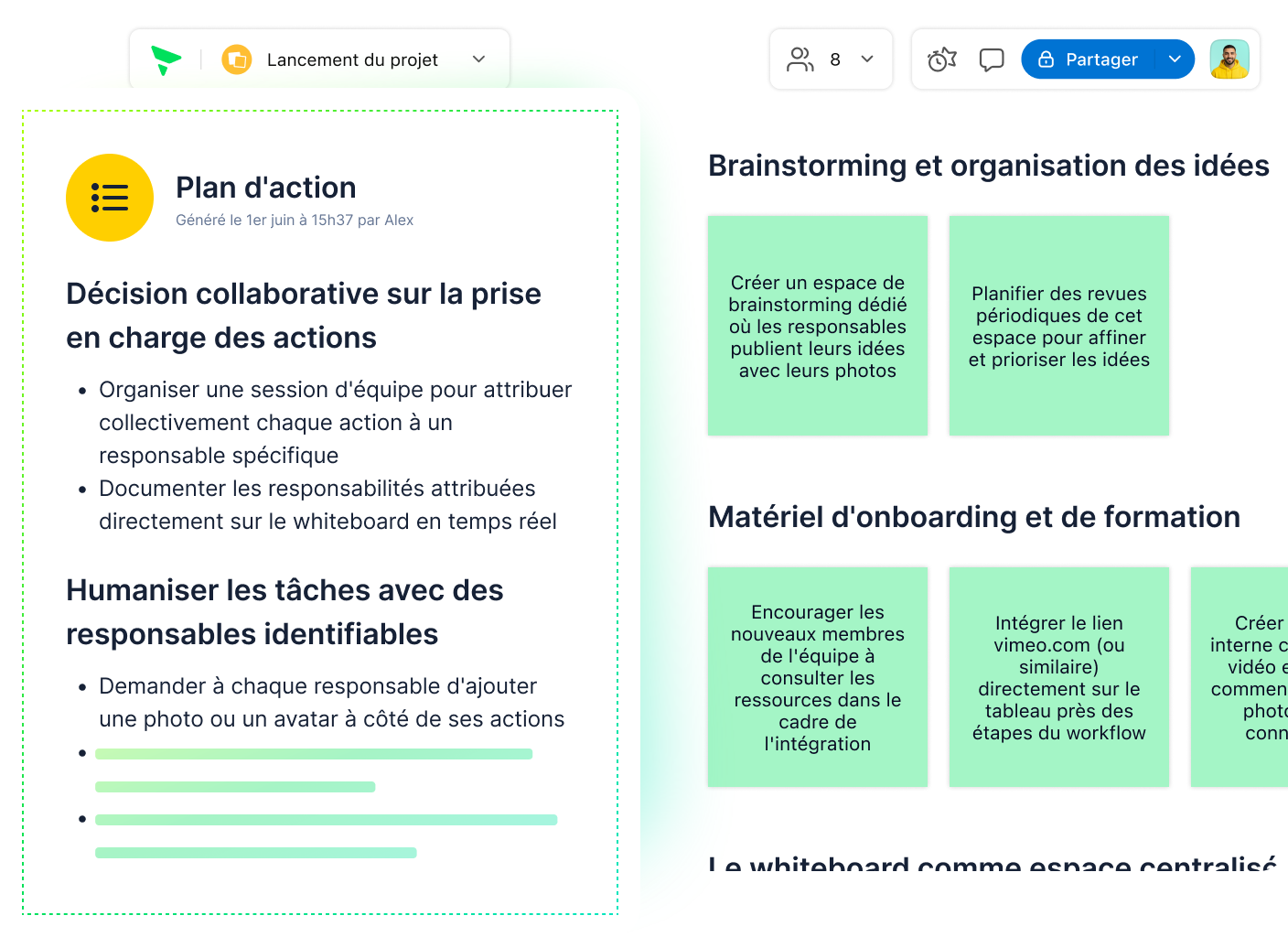
Task: Click 'Brainstorming et organisation des idées' heading
Action: pyautogui.click(x=989, y=166)
